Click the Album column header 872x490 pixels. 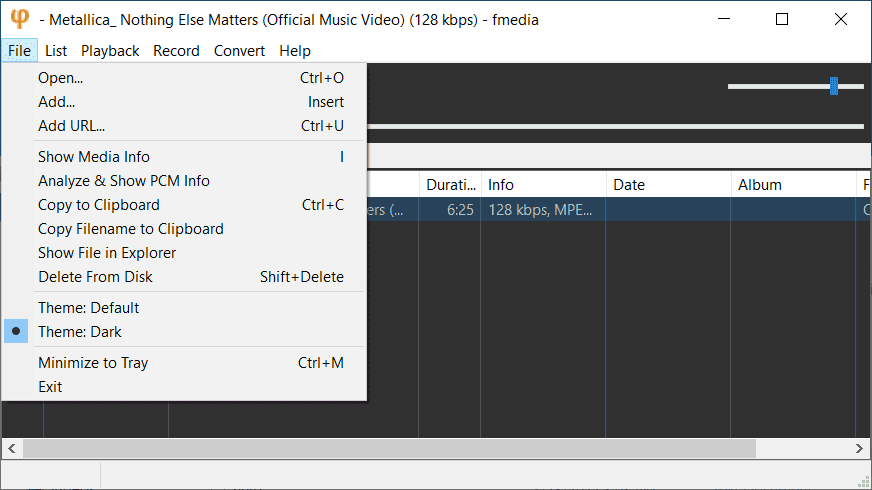click(794, 185)
